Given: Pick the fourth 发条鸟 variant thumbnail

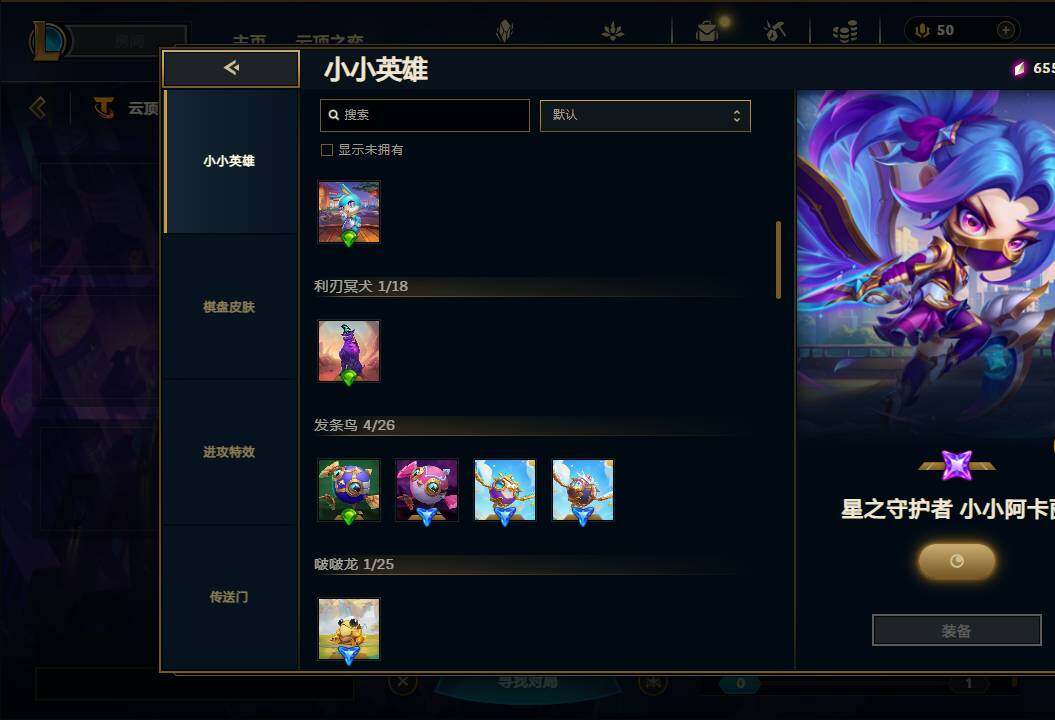Looking at the screenshot, I should [583, 491].
